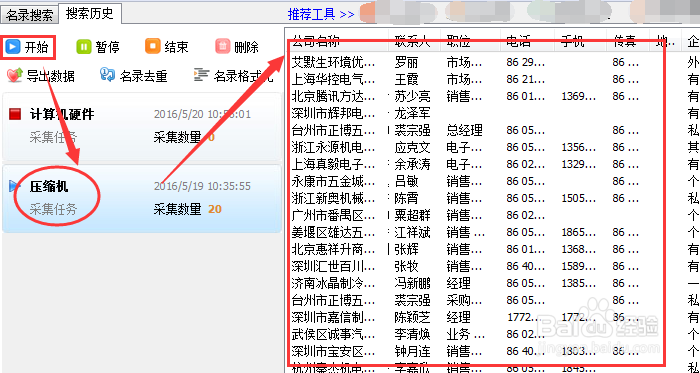Click contact name 王霞

tap(406, 79)
